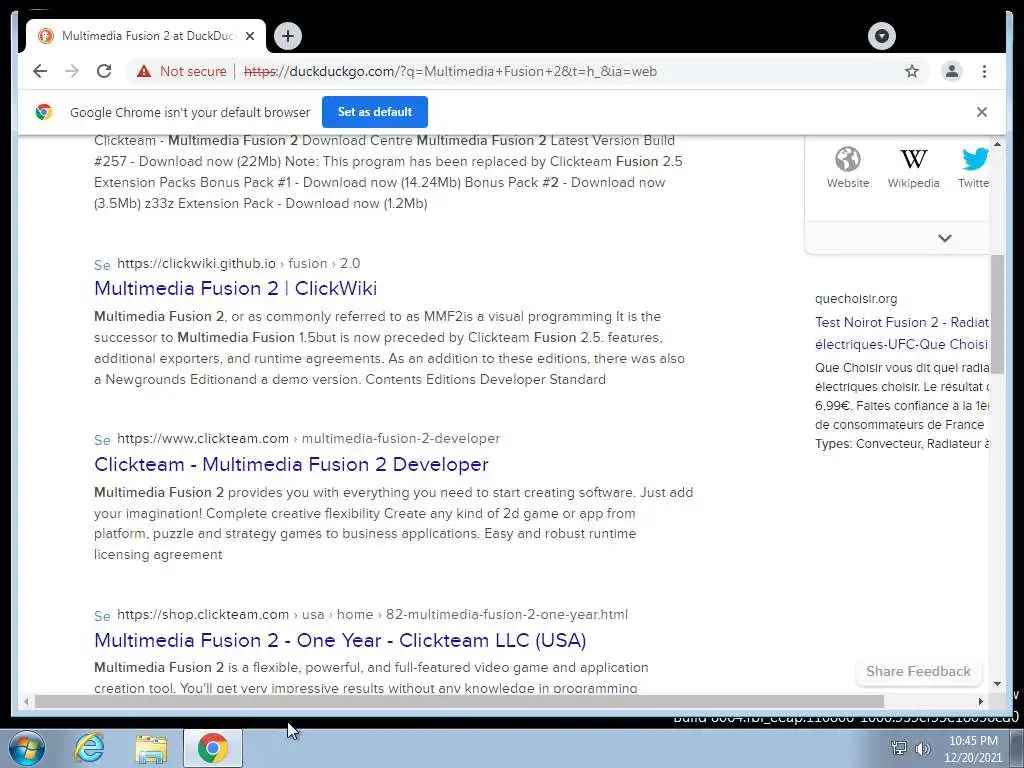
Task: Open Multimedia Fusion 2 | ClickWiki result
Action: (x=235, y=288)
